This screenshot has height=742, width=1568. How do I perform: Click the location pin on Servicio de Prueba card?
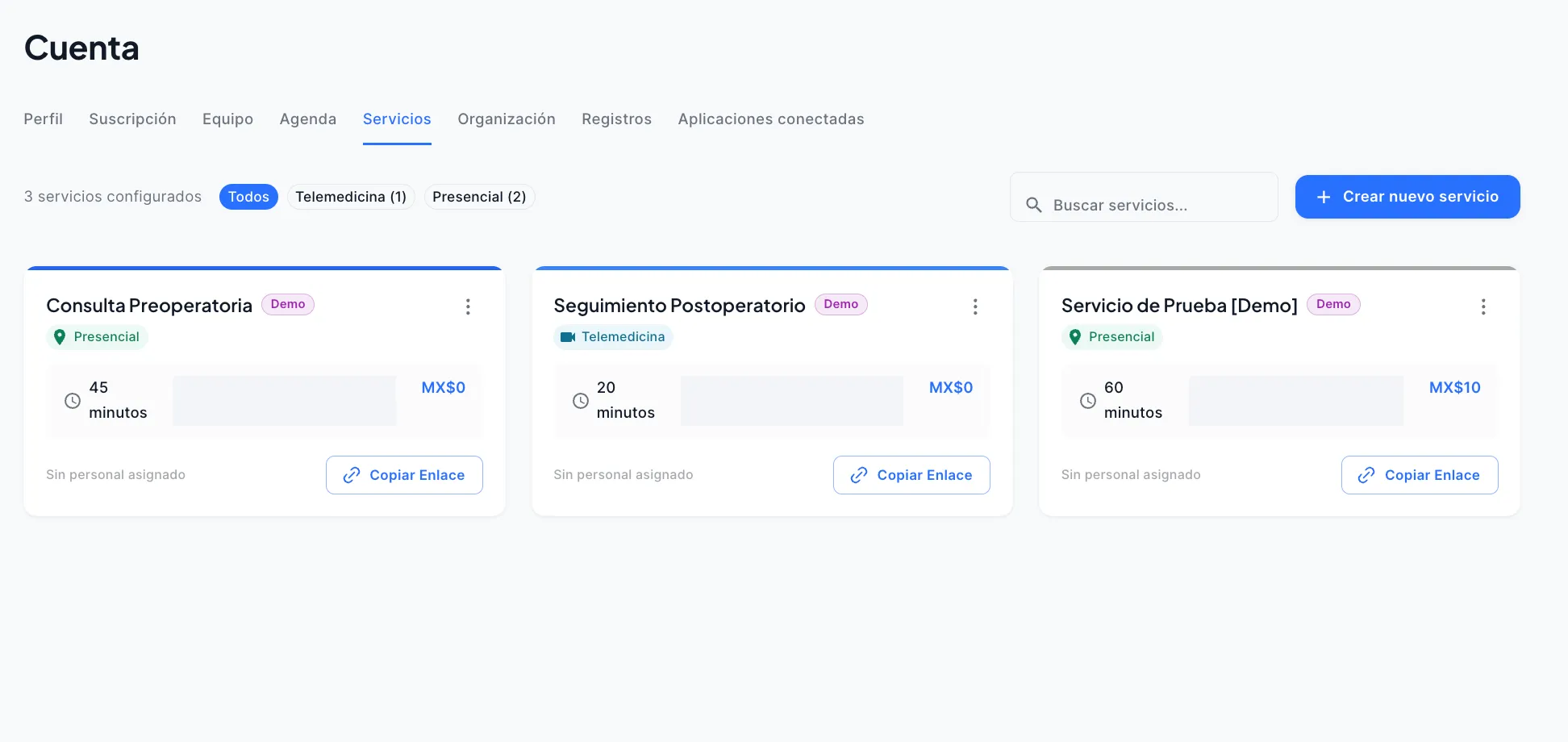pyautogui.click(x=1074, y=336)
